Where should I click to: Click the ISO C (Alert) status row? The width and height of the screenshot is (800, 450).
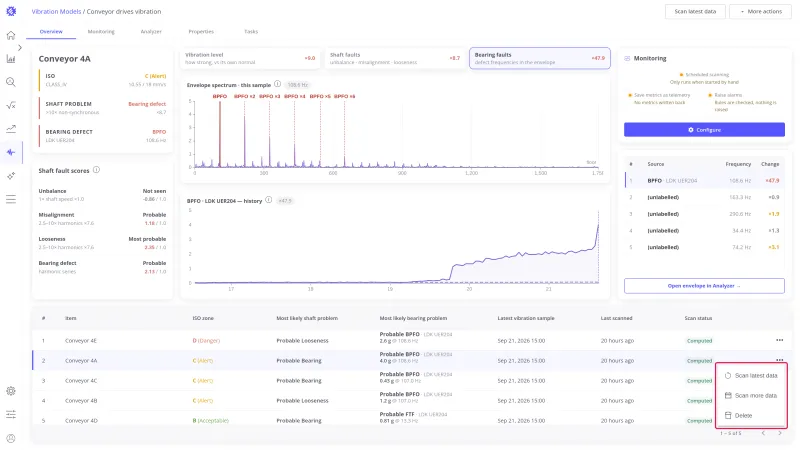point(103,80)
